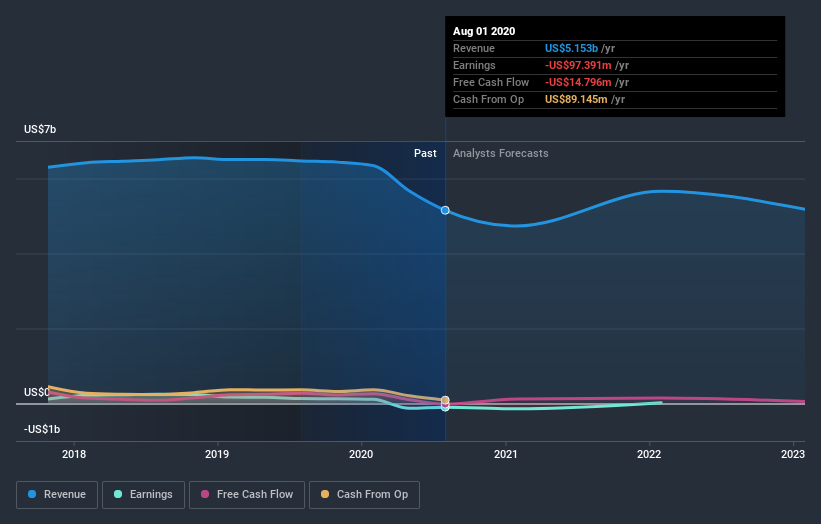821x524 pixels.
Task: Click the 2019 x-axis label
Action: coord(217,454)
